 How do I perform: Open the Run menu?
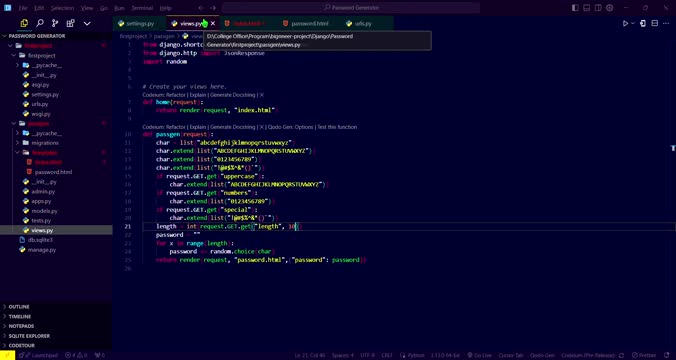[119, 8]
